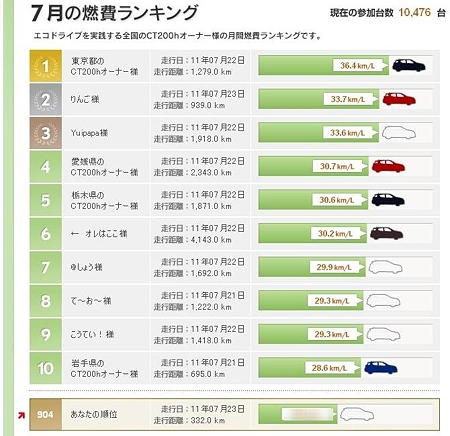Click the green rank 10 badge
The width and height of the screenshot is (450, 436).
[46, 368]
